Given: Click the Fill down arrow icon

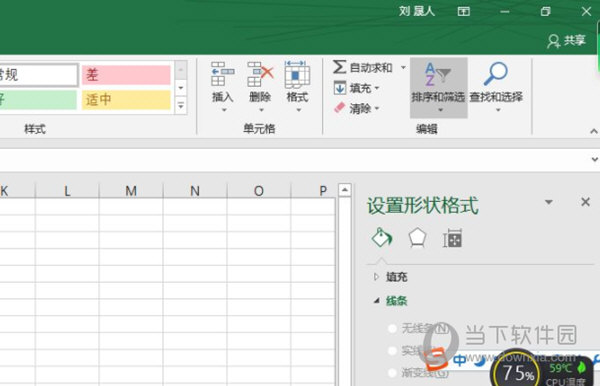Looking at the screenshot, I should pyautogui.click(x=339, y=88).
